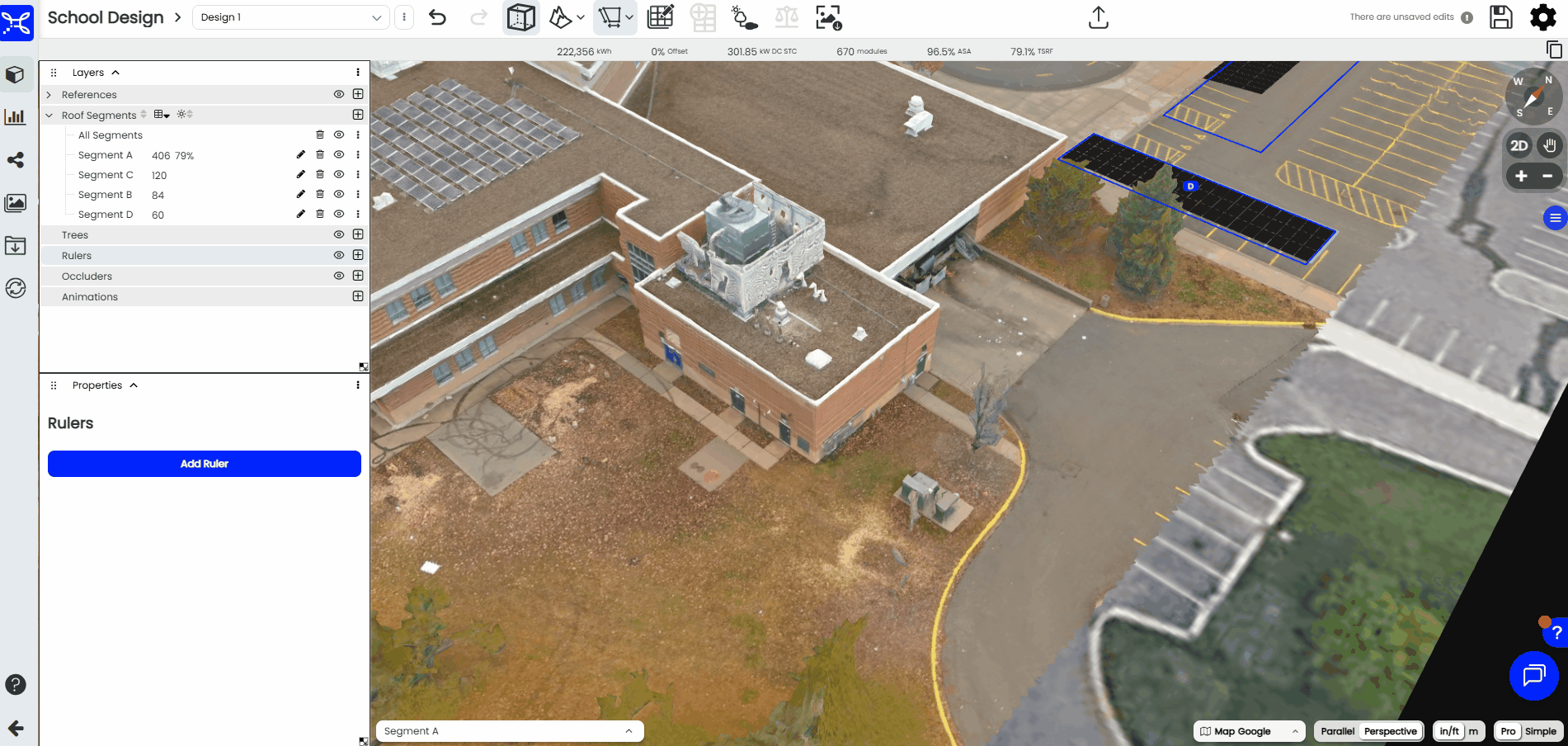The height and width of the screenshot is (746, 1568).
Task: Click the pencil icon for Segment A
Action: coord(300,155)
